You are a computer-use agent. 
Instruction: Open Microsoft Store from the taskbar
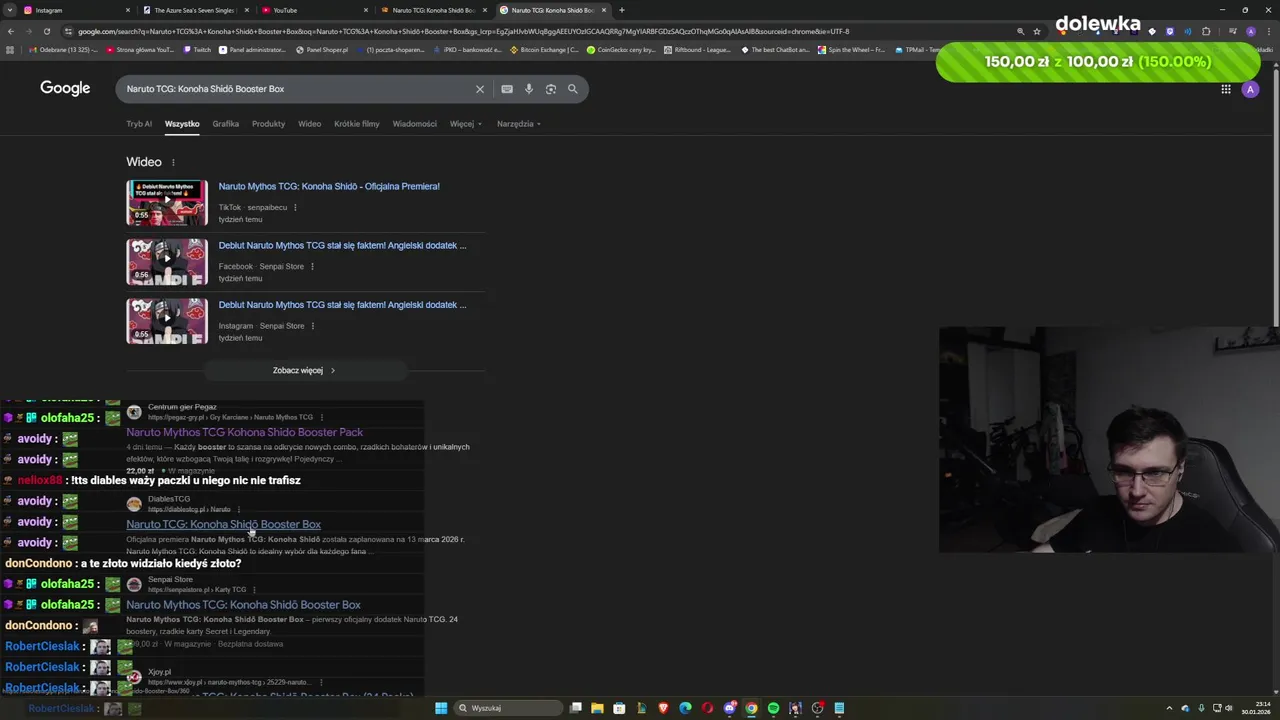[619, 708]
